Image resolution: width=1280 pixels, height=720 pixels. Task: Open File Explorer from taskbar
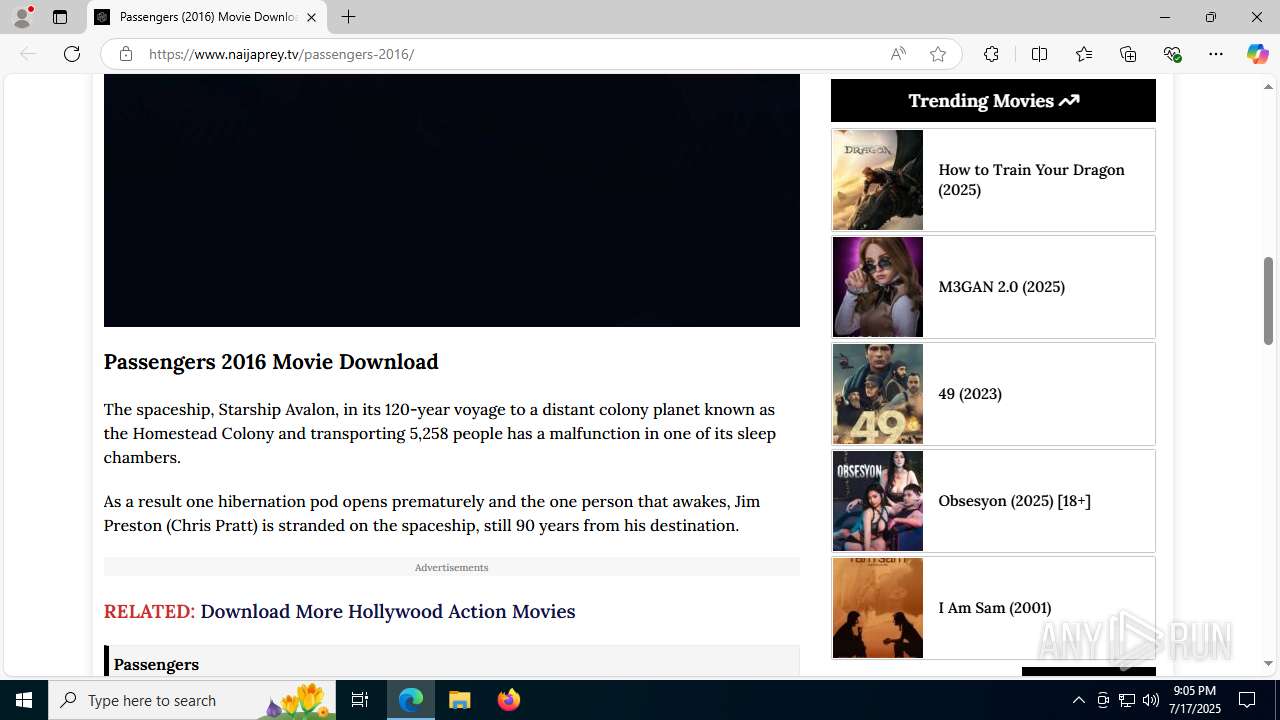pos(459,700)
